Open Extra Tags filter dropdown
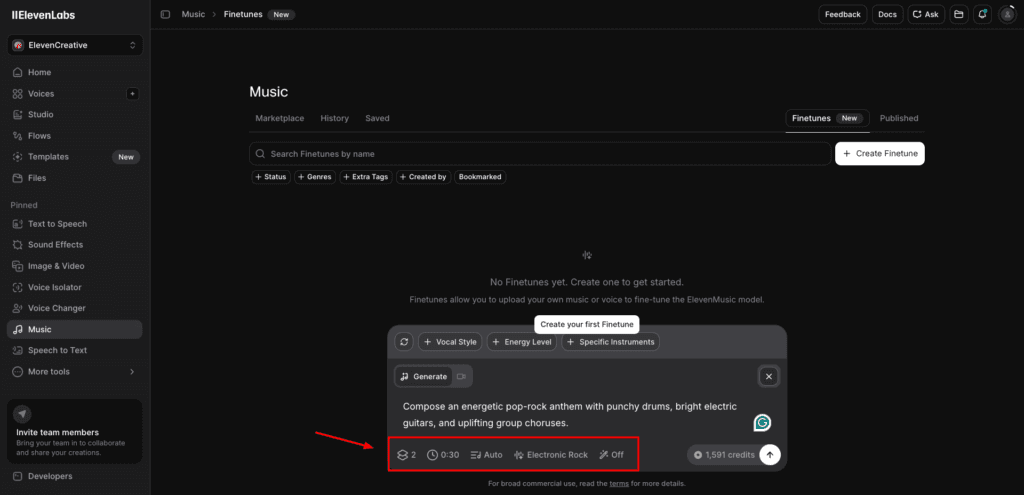This screenshot has height=495, width=1024. point(366,177)
